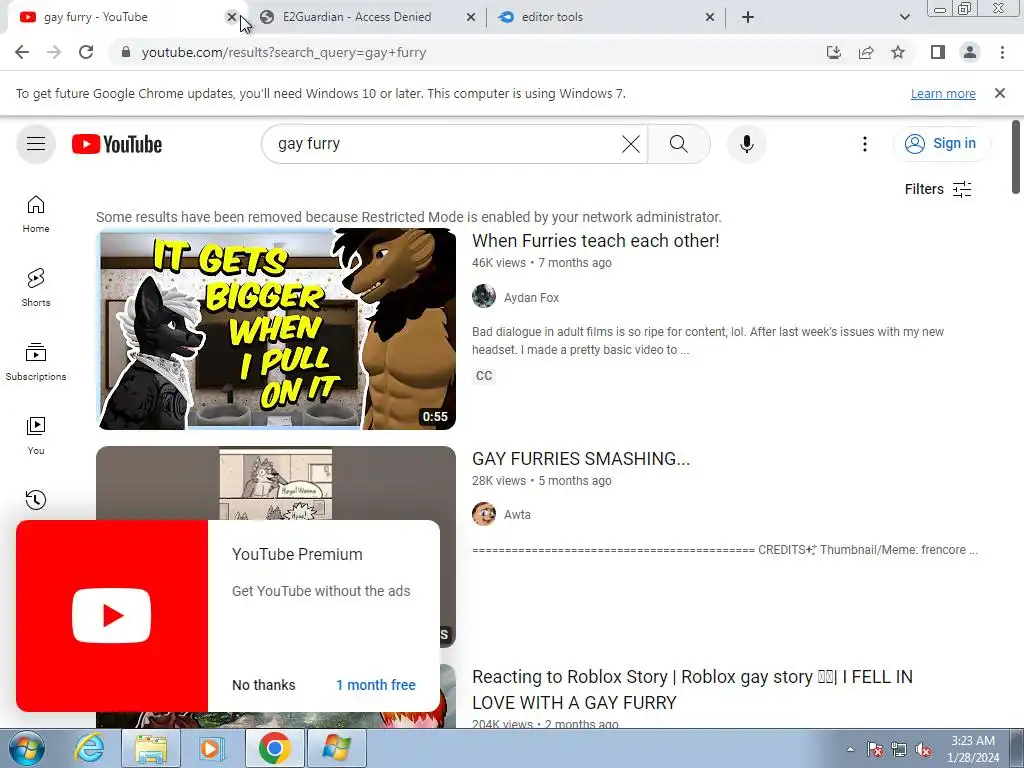This screenshot has width=1024, height=768.
Task: Clear the search box with X icon
Action: click(631, 144)
